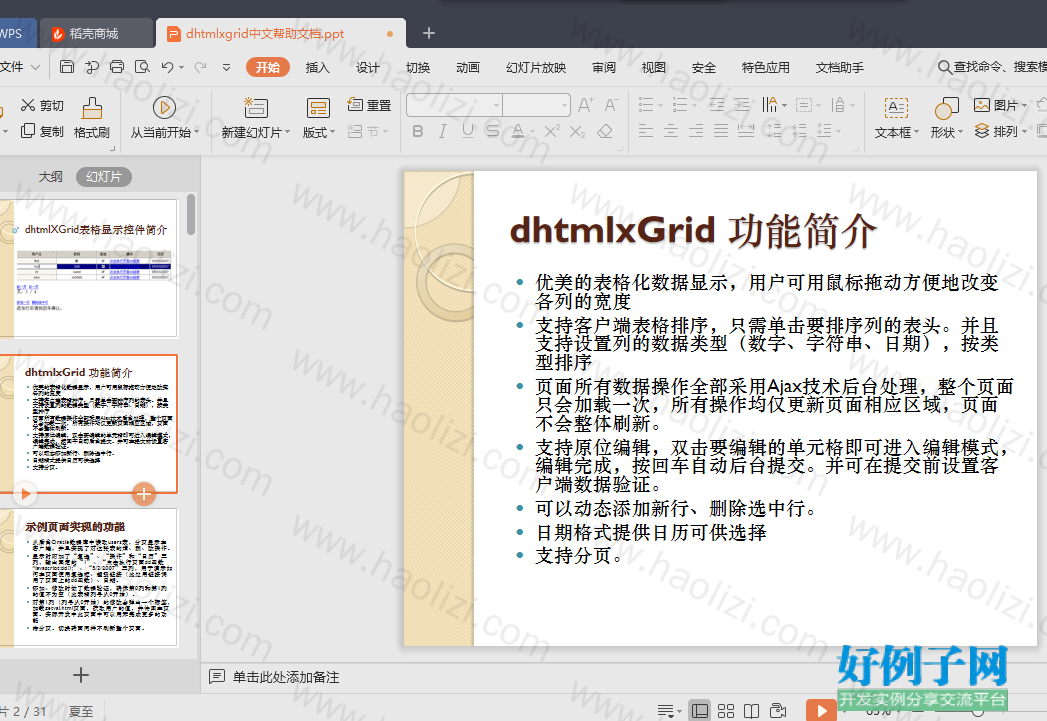This screenshot has height=721, width=1047.
Task: Click the orange Play slideshow button in status bar
Action: [x=821, y=710]
